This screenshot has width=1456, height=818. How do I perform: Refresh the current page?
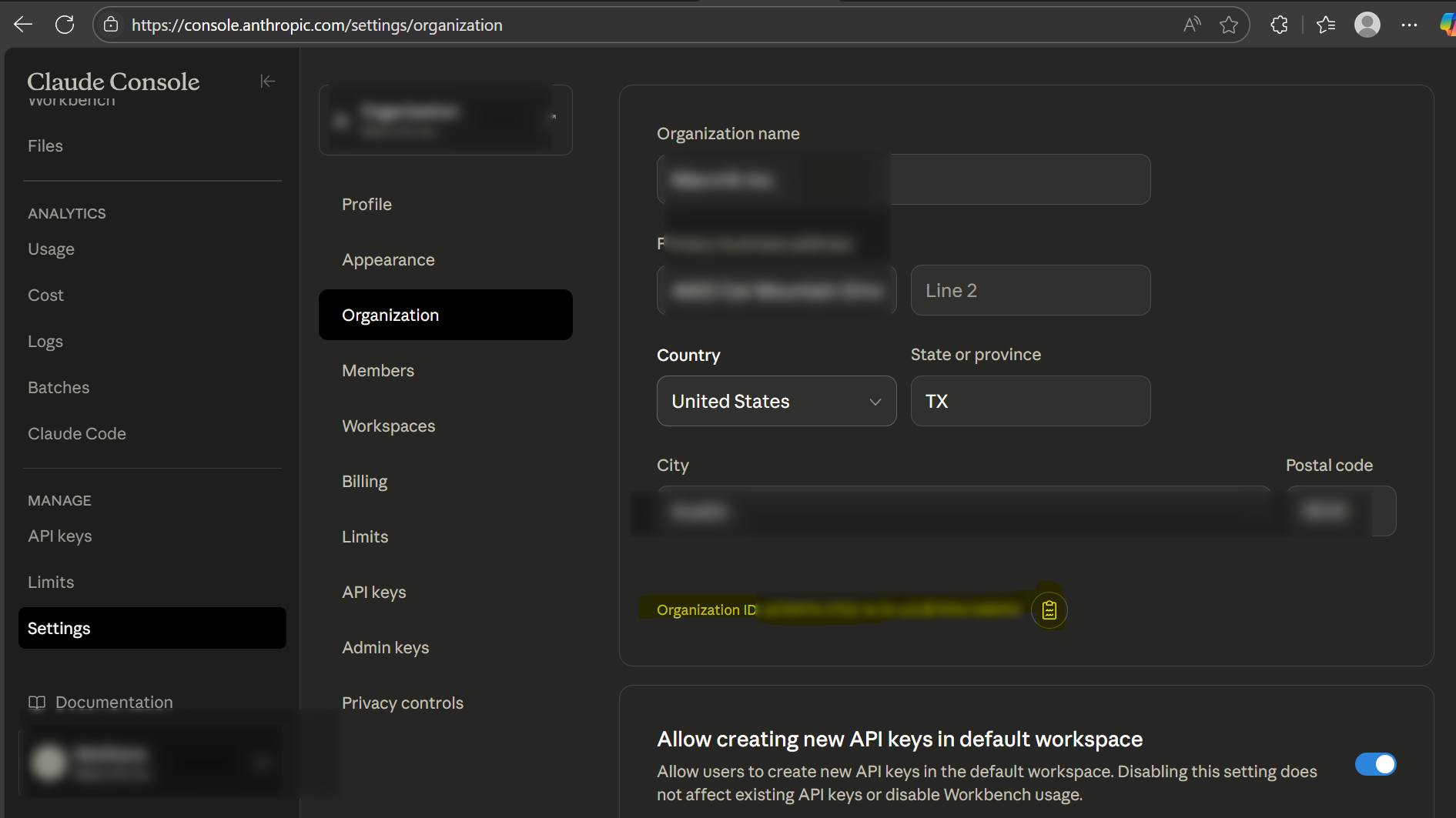coord(65,25)
